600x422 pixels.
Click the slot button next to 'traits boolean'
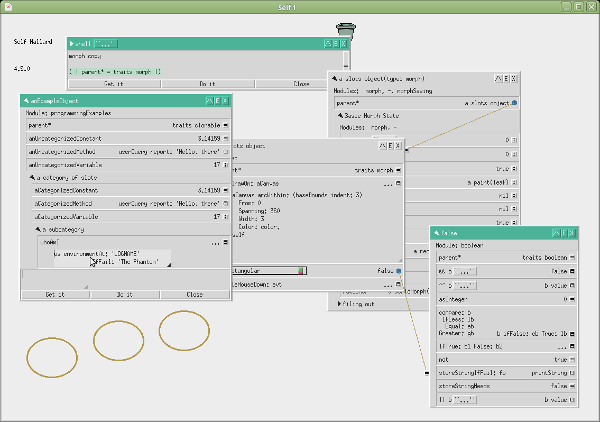tap(573, 259)
